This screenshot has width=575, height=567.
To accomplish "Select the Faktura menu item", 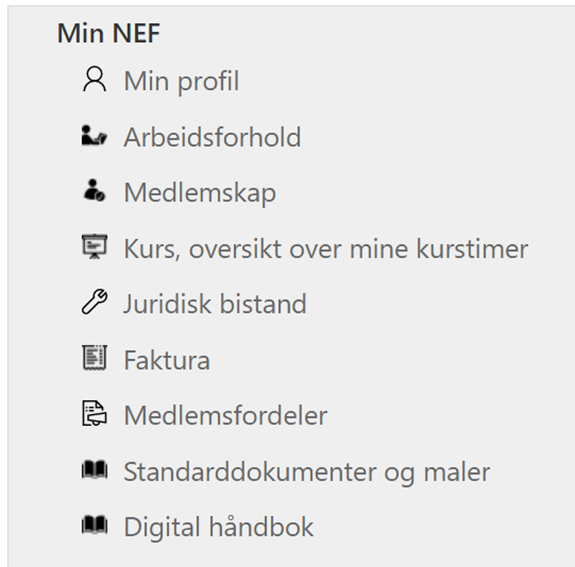I will tap(167, 360).
